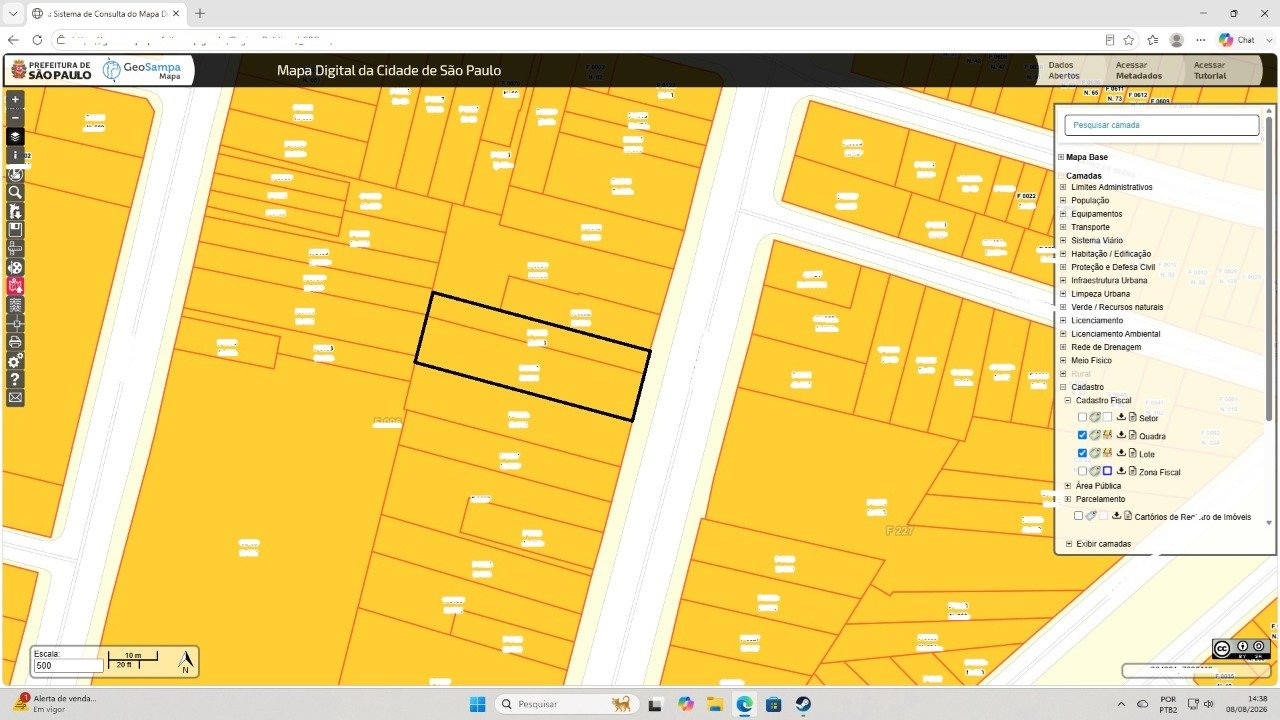The height and width of the screenshot is (720, 1280).
Task: Open the envelope contact tool
Action: [x=15, y=398]
